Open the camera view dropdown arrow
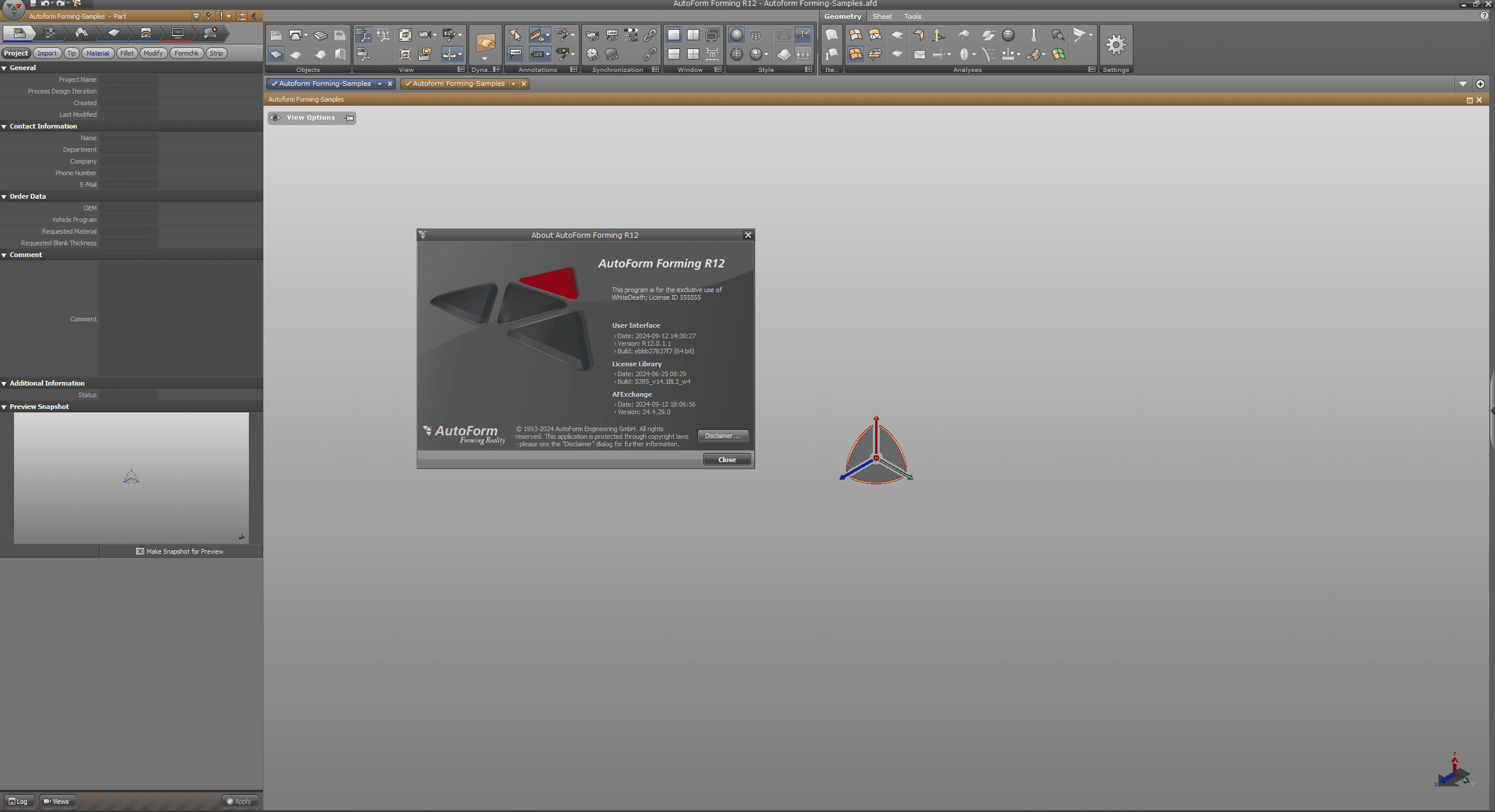 (435, 35)
